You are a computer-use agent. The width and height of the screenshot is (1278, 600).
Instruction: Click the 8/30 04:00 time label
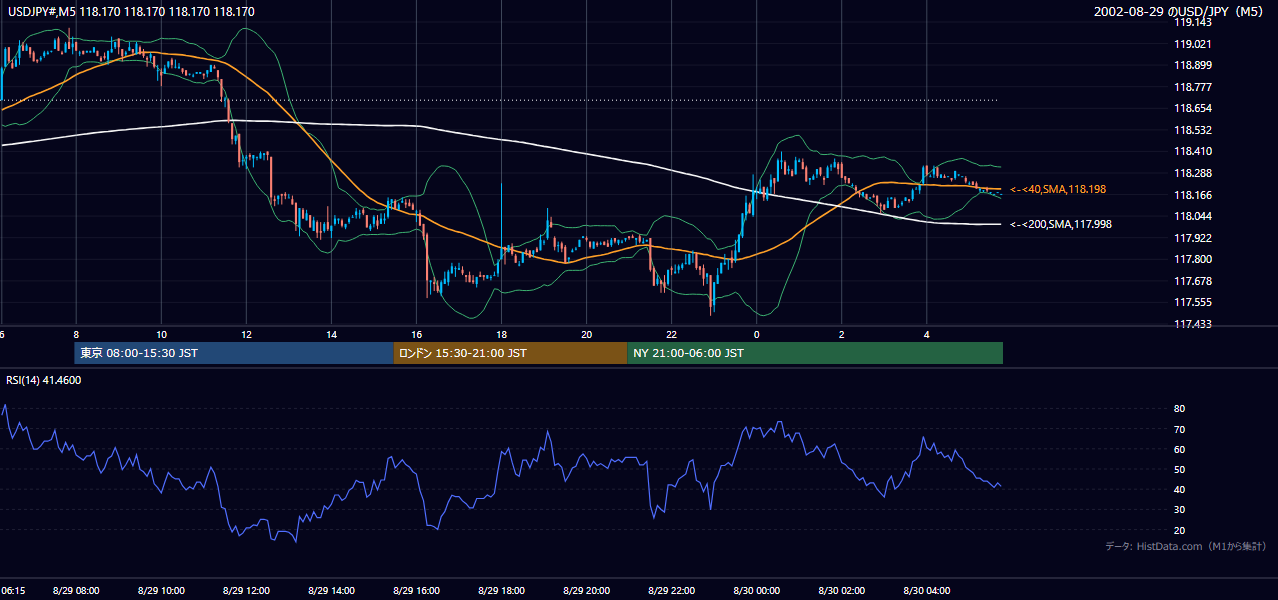point(926,591)
